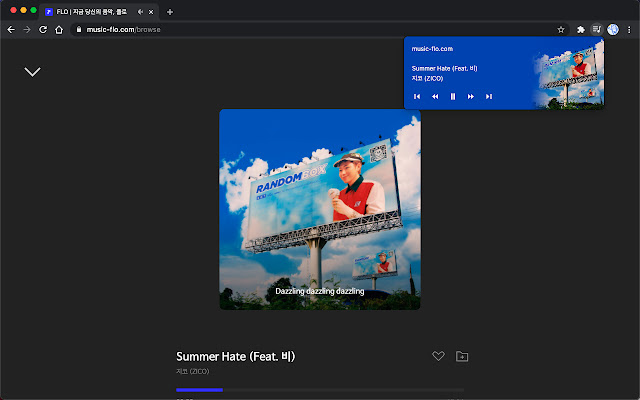Skip to next track in media popup
The height and width of the screenshot is (400, 640).
489,96
